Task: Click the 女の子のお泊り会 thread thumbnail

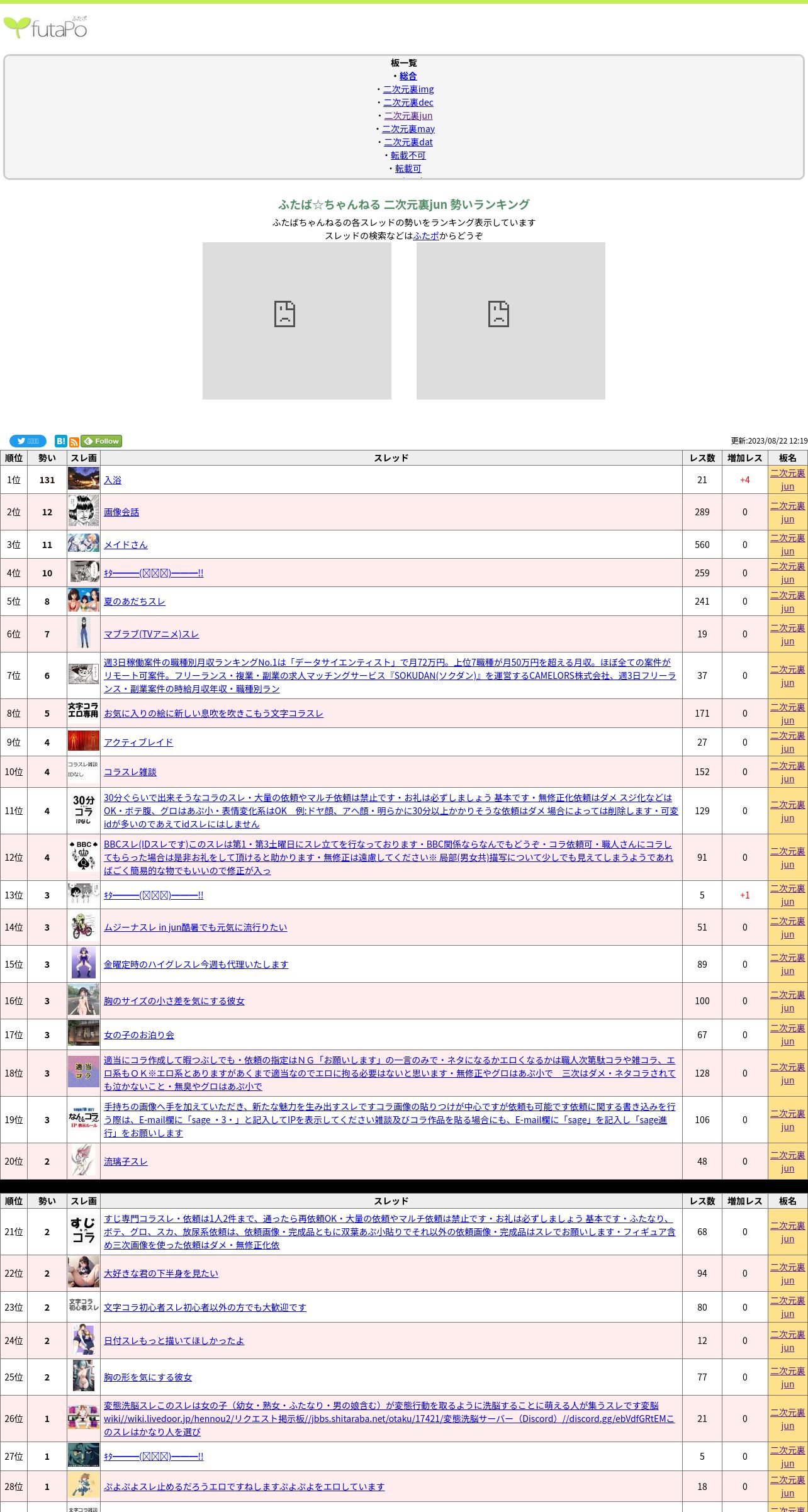Action: [x=84, y=1034]
